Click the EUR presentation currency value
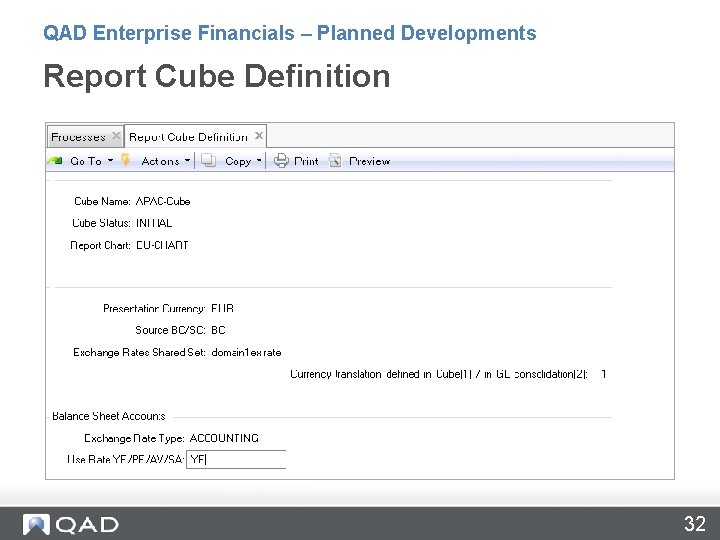720x540 pixels. (x=222, y=308)
